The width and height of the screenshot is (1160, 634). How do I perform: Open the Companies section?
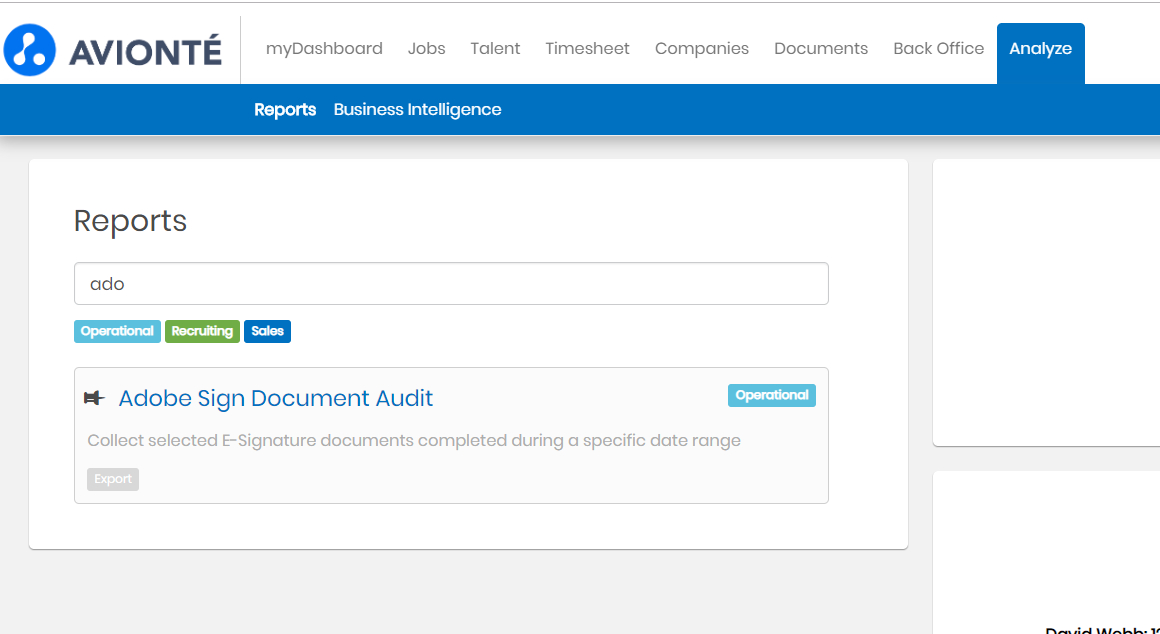(x=701, y=49)
